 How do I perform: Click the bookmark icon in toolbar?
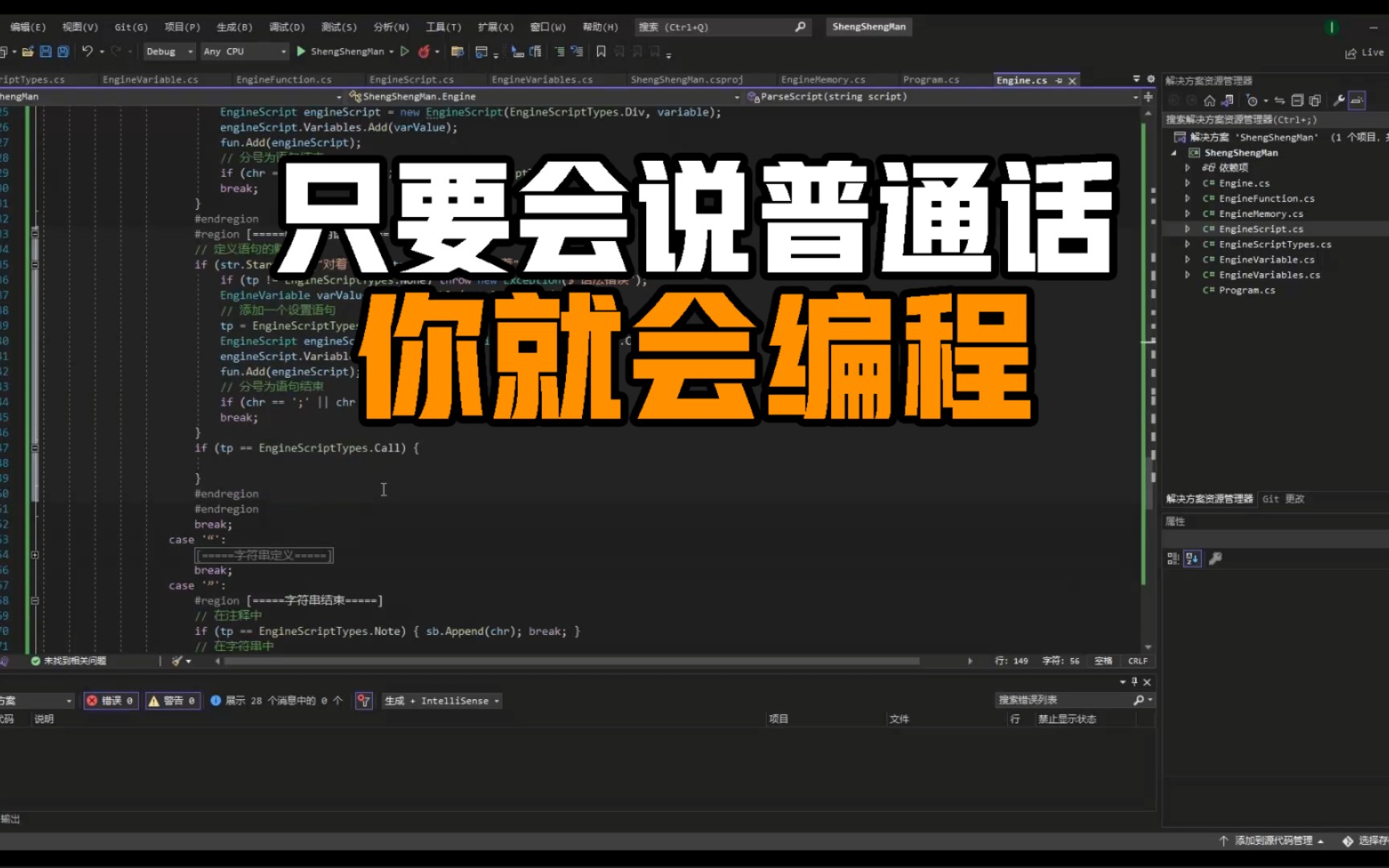(600, 51)
